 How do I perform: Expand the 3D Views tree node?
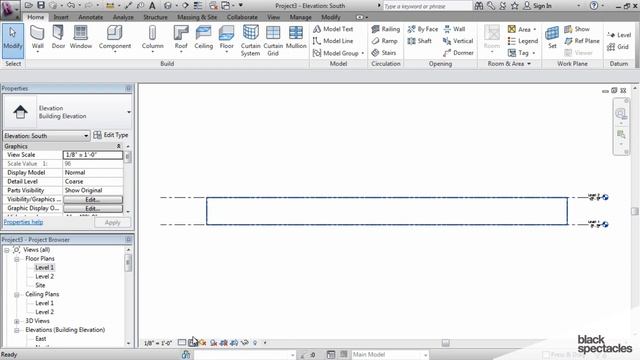17,321
